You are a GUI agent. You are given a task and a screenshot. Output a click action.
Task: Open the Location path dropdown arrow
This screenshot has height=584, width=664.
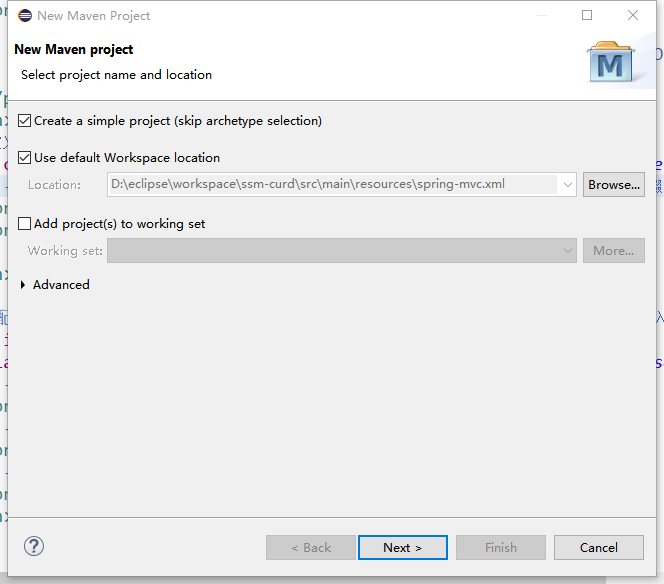568,185
